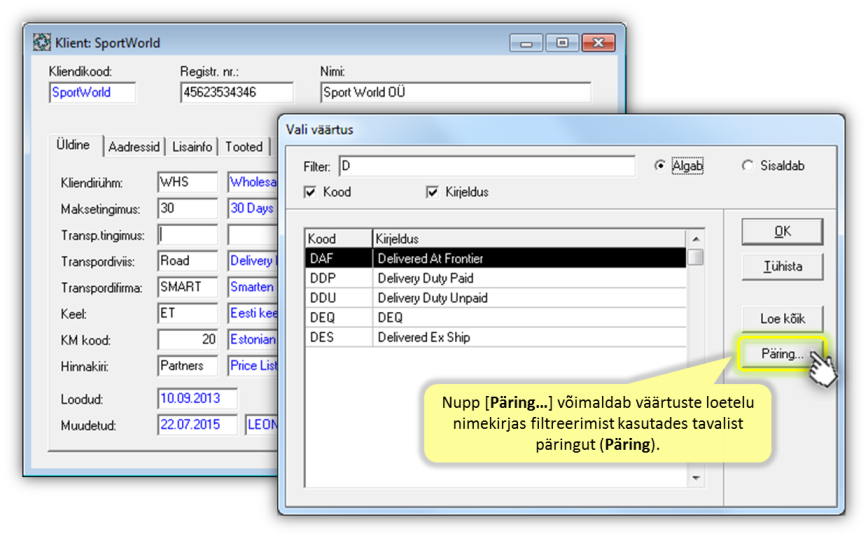Switch to the Aadressid tab

134,147
